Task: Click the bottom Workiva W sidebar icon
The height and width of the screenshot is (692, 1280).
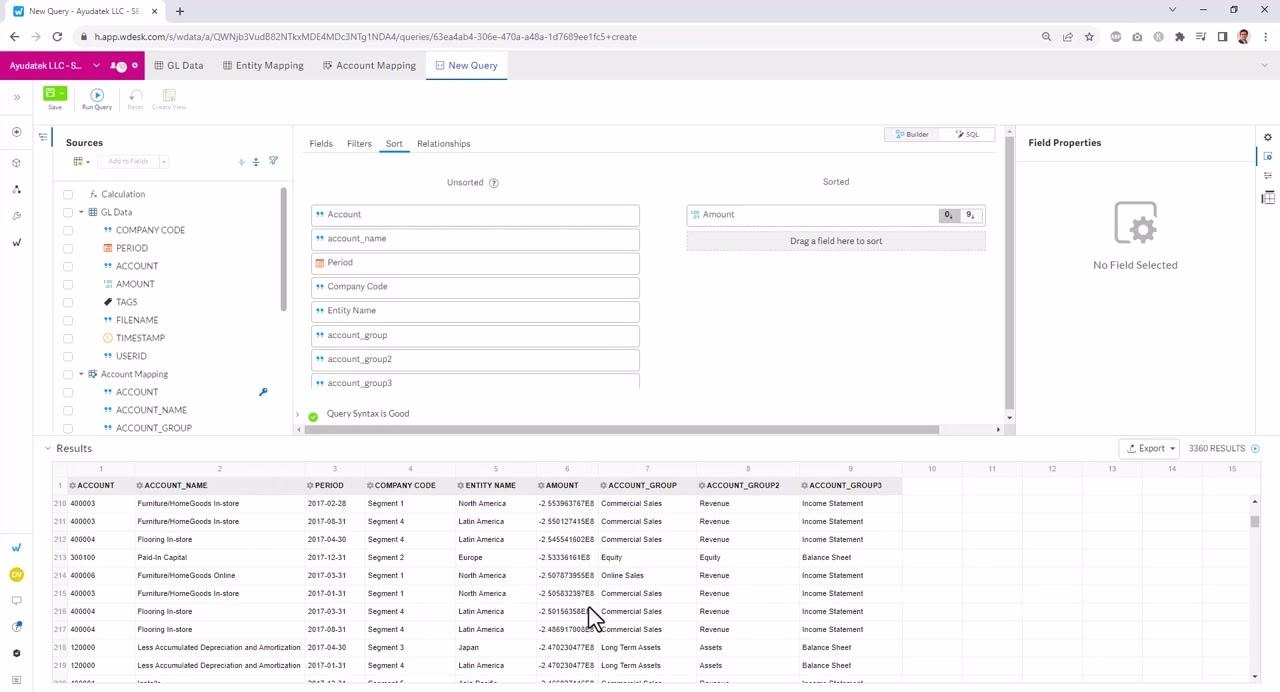Action: click(16, 548)
